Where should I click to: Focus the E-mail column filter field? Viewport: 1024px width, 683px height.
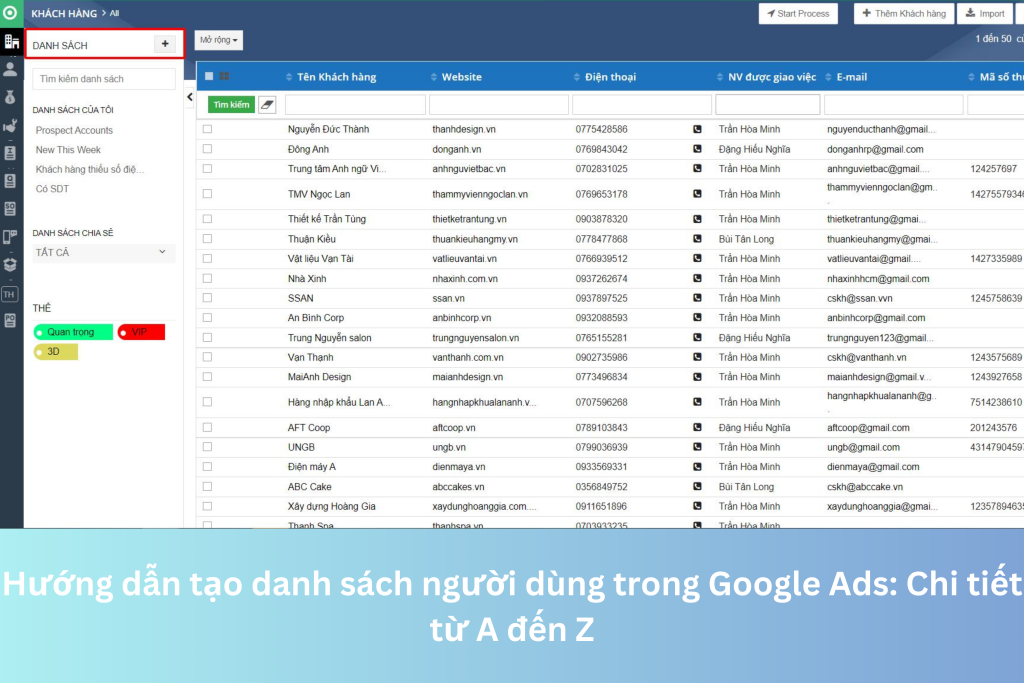893,104
